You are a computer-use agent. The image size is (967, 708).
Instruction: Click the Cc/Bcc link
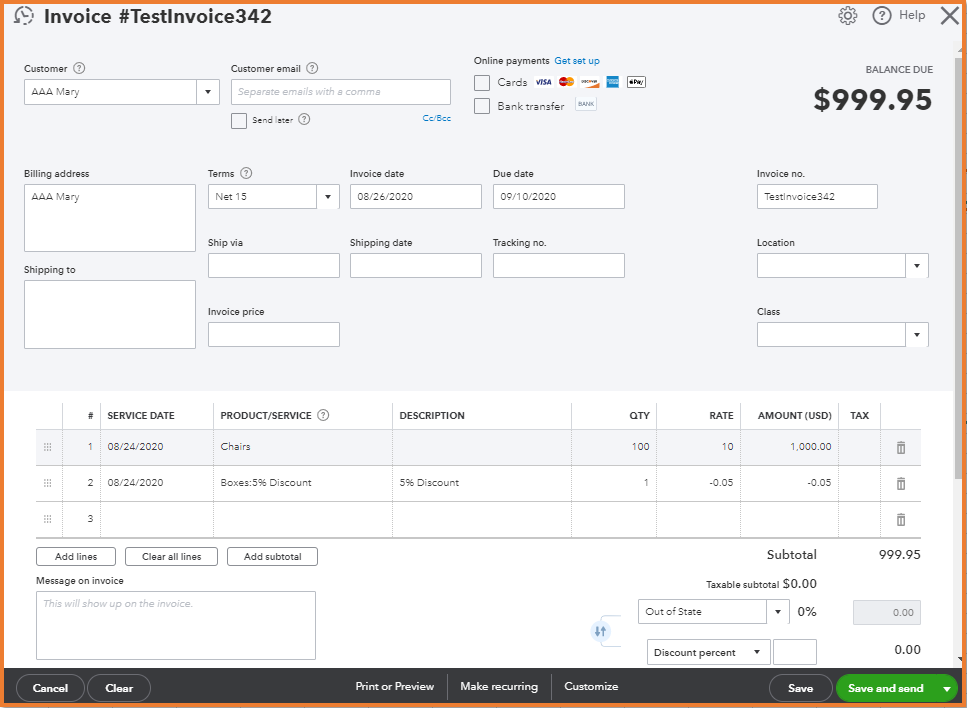point(437,118)
